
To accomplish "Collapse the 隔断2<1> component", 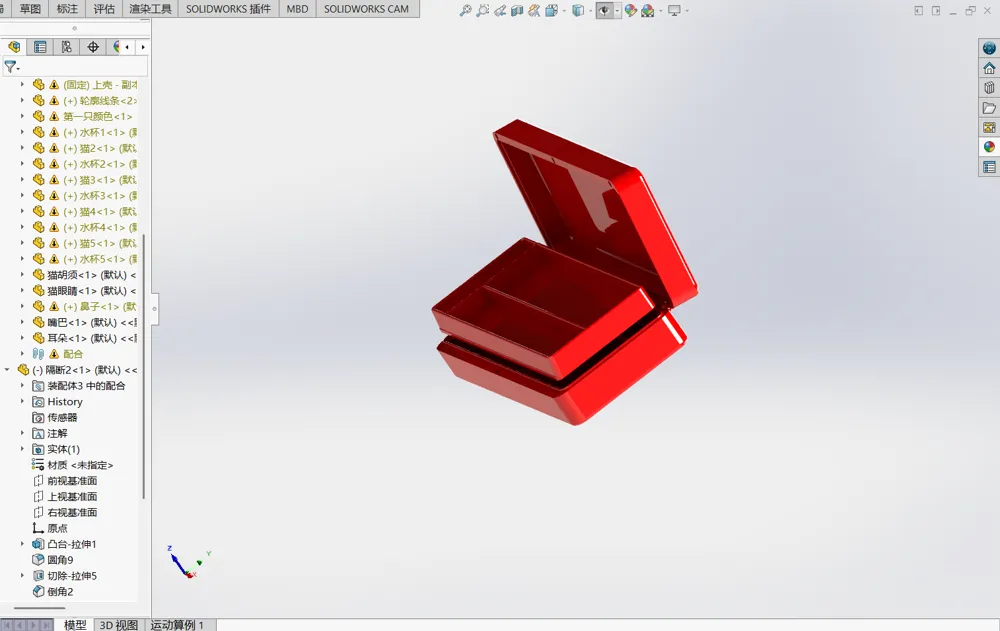I will pyautogui.click(x=7, y=369).
